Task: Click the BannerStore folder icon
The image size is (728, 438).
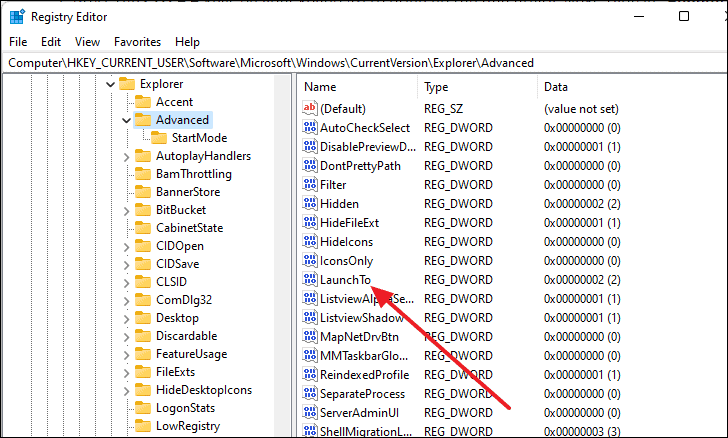Action: pos(143,192)
